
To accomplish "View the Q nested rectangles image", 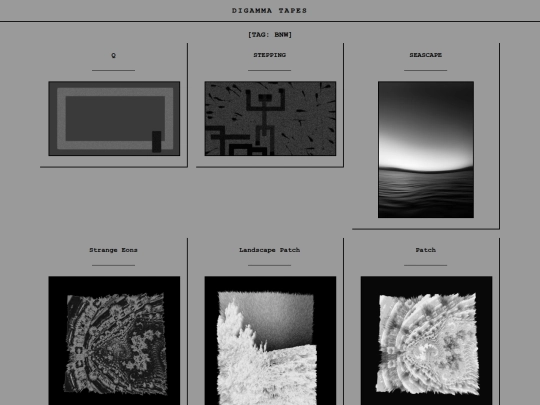I will click(x=114, y=118).
